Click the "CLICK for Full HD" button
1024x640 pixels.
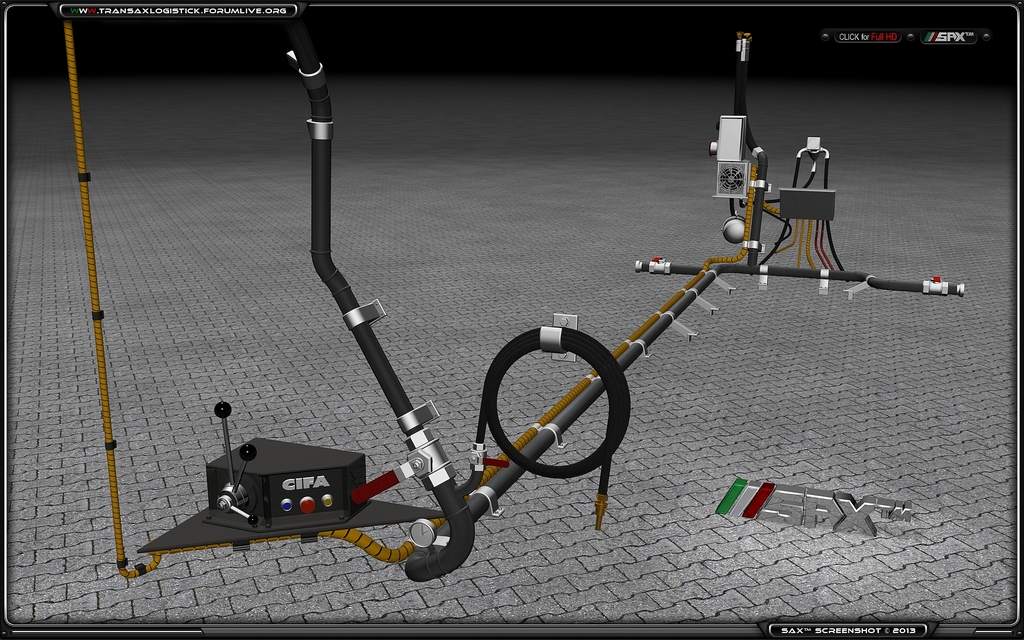coord(868,37)
